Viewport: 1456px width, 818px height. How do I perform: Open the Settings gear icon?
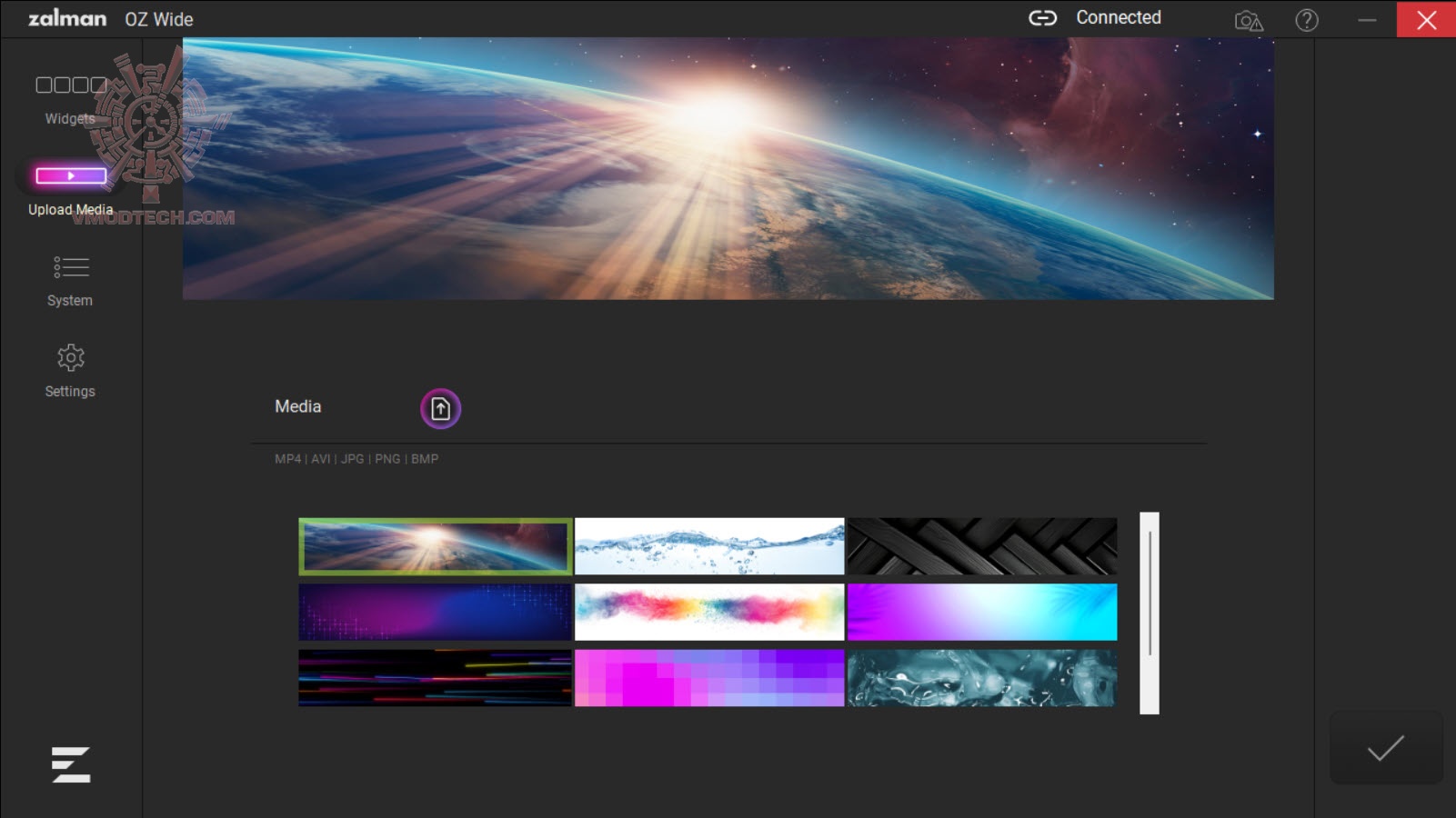click(71, 357)
